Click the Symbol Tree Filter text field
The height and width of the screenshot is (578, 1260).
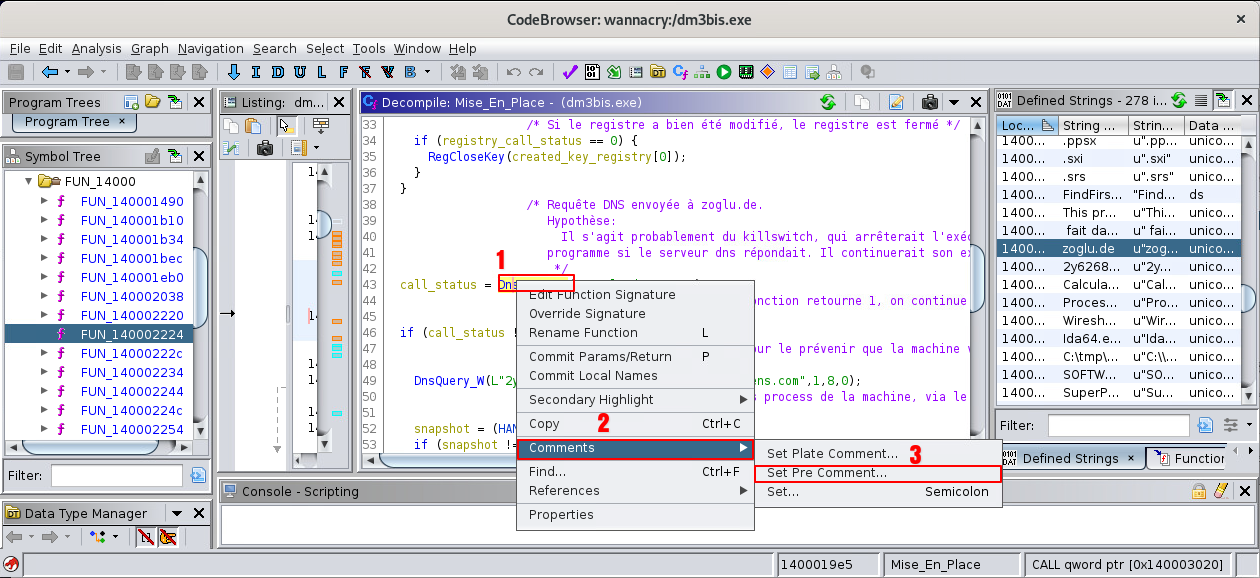pyautogui.click(x=116, y=476)
